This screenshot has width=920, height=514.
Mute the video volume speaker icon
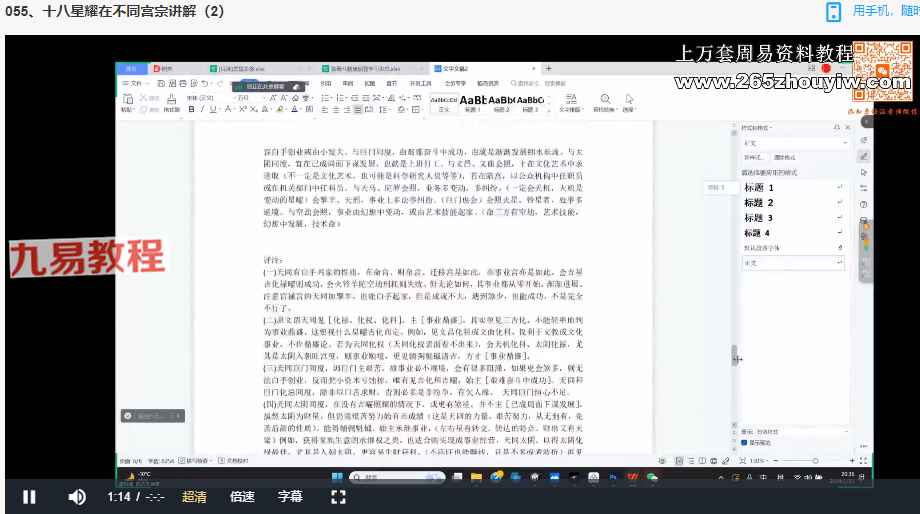click(x=77, y=497)
